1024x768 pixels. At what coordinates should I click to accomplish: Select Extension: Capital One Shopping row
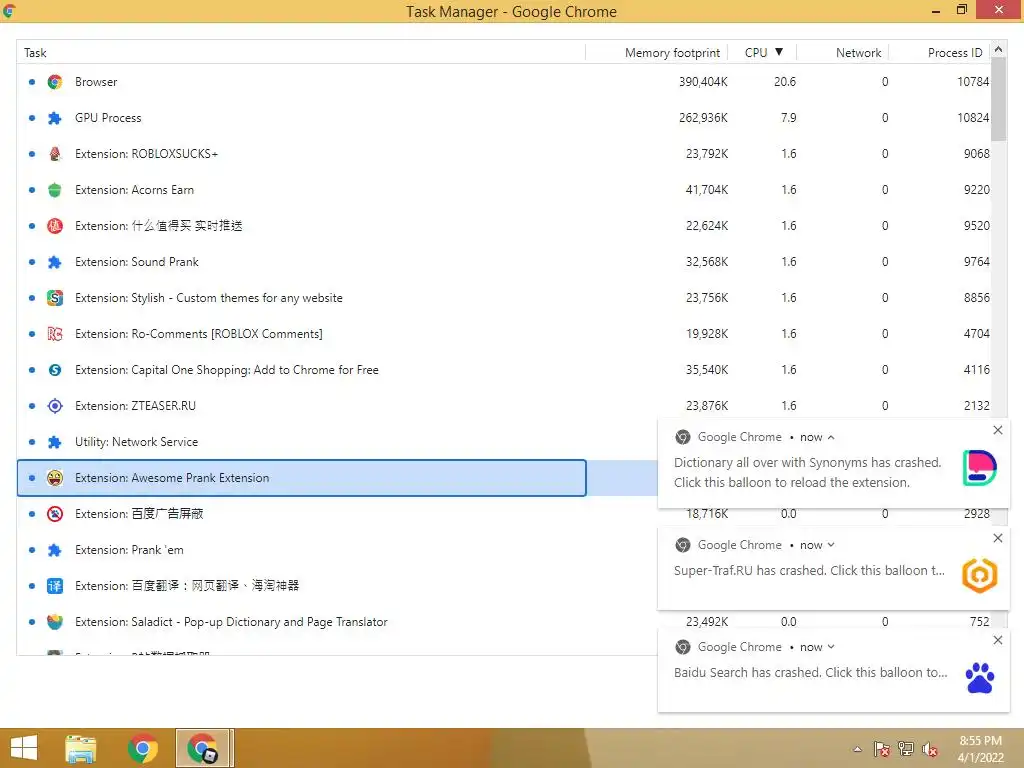503,370
